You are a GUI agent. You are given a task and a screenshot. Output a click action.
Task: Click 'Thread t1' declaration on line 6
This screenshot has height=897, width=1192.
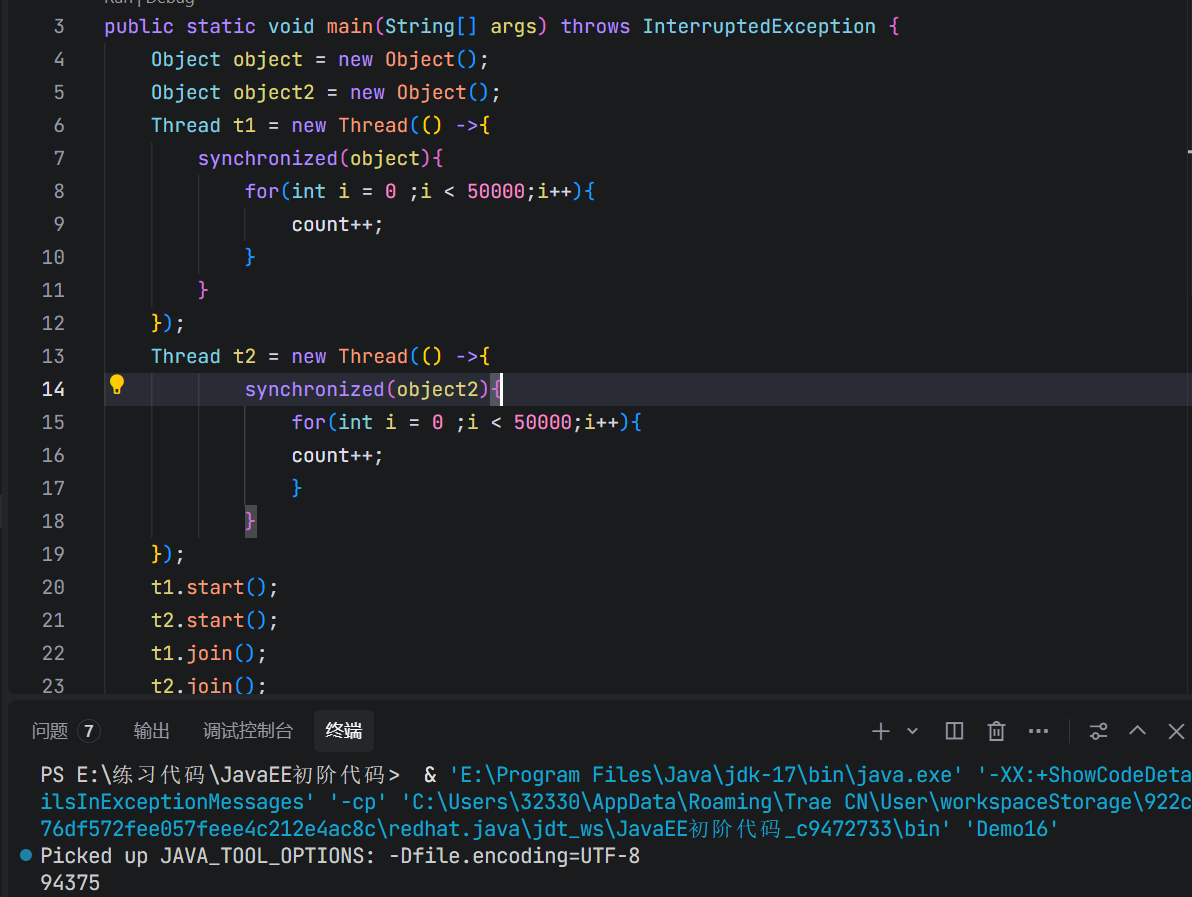203,125
